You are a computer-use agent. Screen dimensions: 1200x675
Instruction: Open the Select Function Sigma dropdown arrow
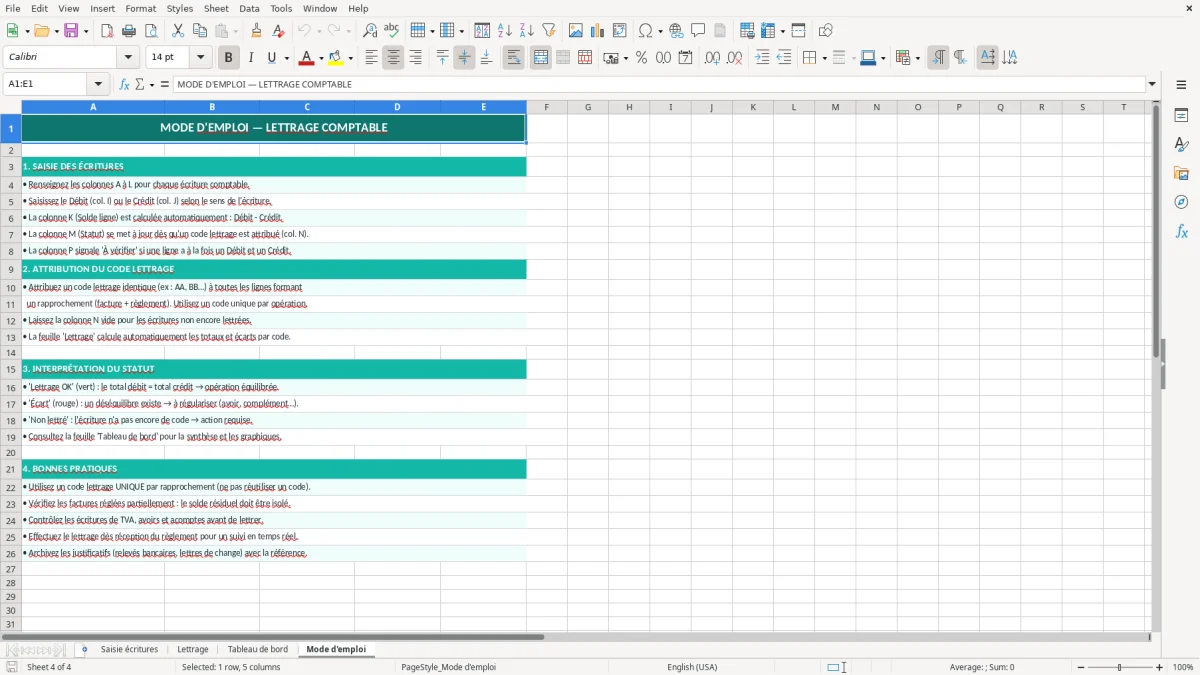click(152, 84)
